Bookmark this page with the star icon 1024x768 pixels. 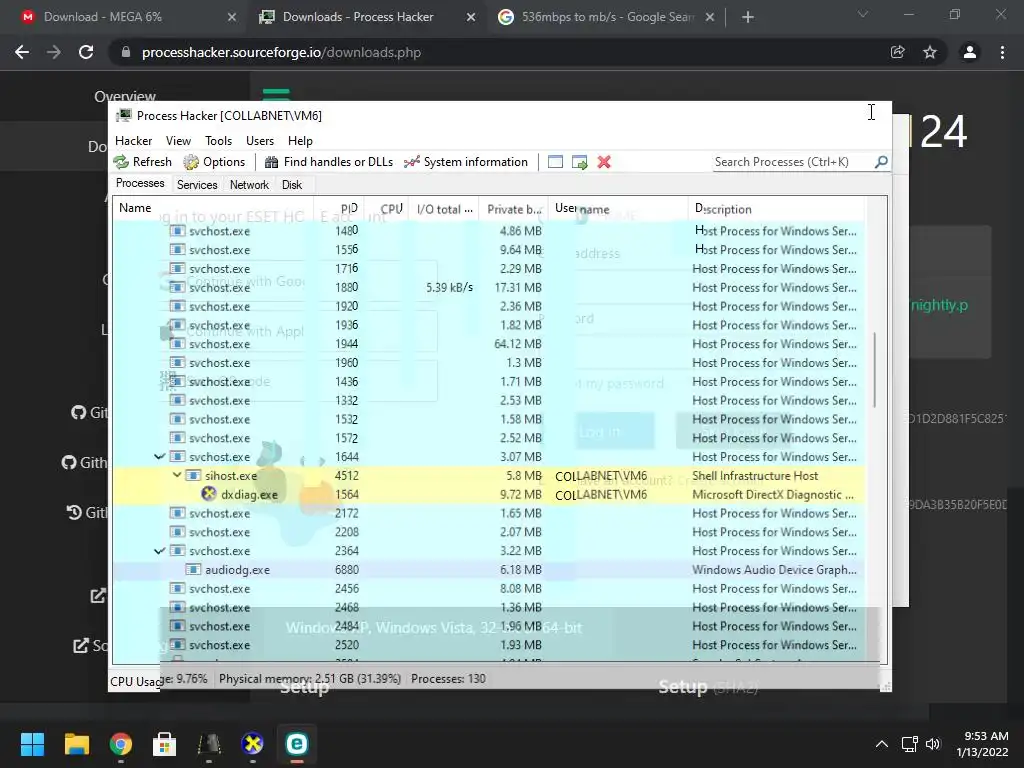click(x=930, y=52)
